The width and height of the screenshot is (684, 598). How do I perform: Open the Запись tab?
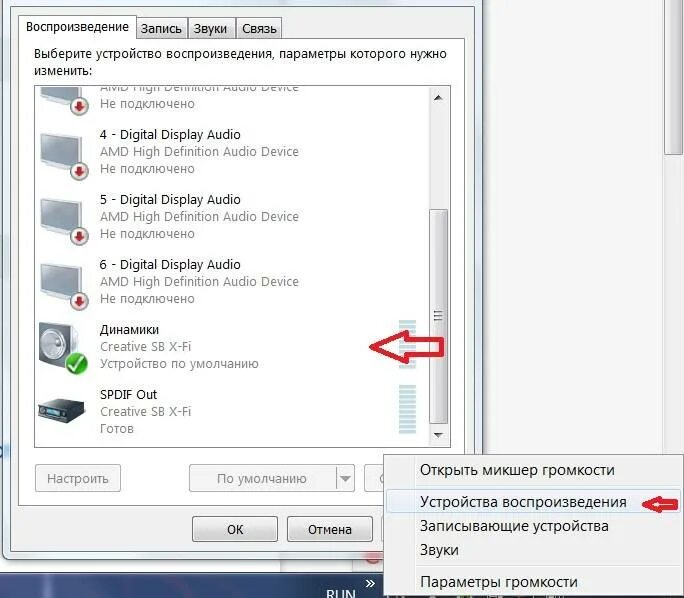[161, 29]
